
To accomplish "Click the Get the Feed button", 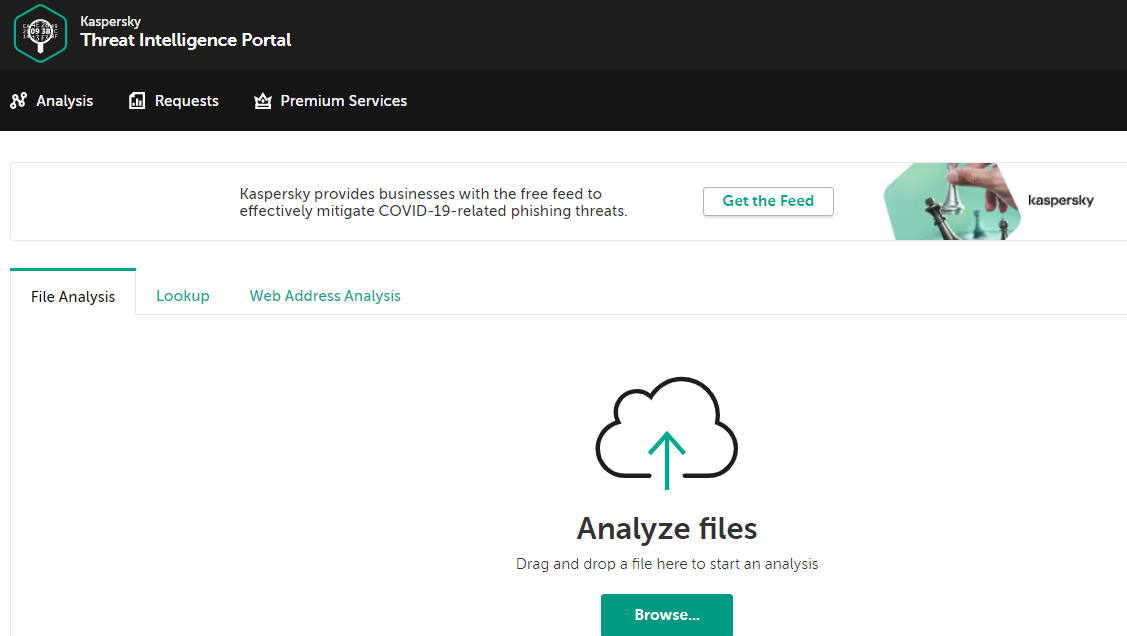I will (768, 201).
